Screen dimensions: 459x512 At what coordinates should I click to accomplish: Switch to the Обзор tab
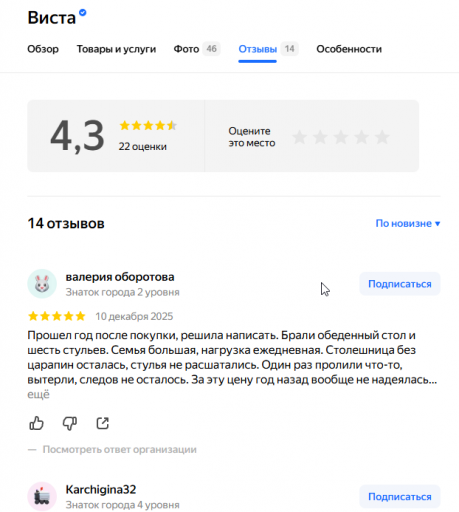(43, 49)
